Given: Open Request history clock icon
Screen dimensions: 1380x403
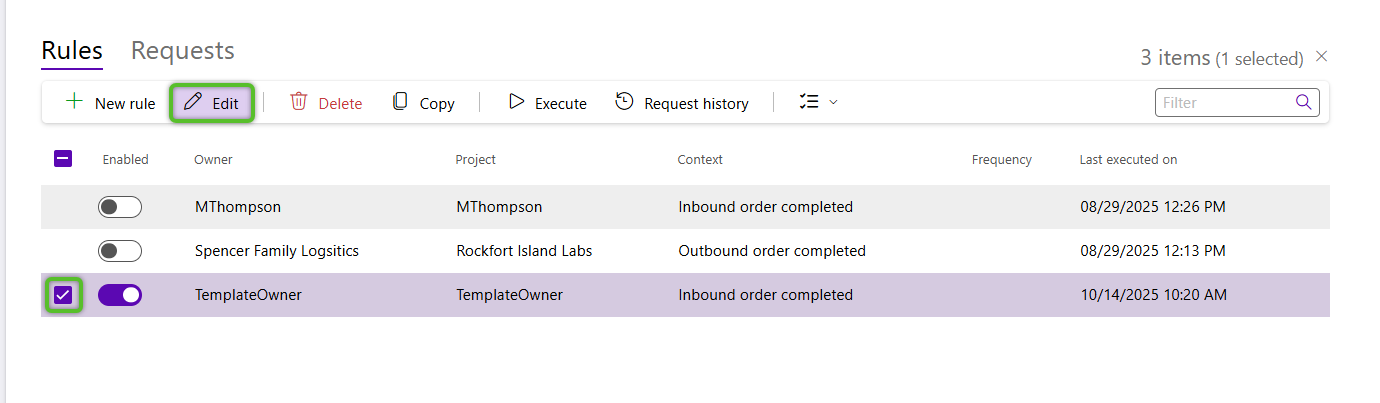Looking at the screenshot, I should click(x=625, y=102).
